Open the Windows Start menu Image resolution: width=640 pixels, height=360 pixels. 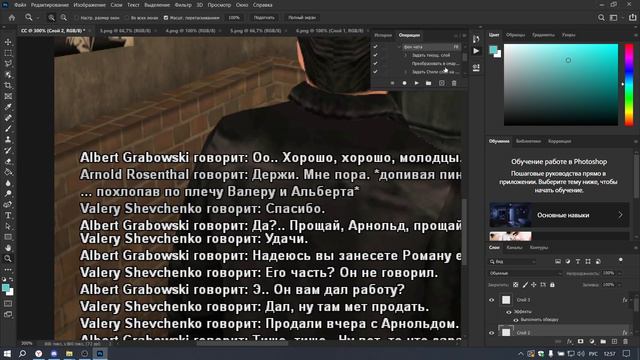click(x=7, y=353)
